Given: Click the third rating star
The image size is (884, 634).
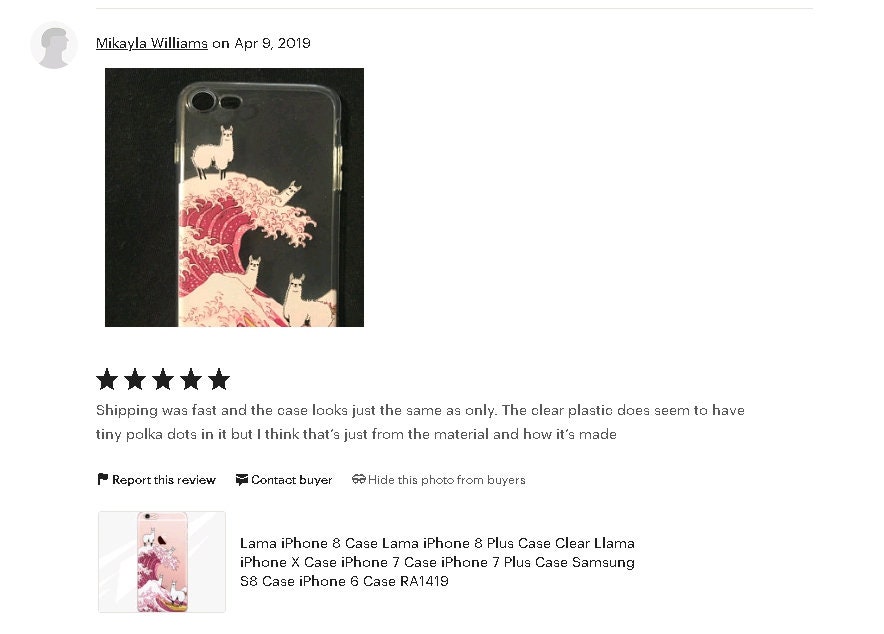Looking at the screenshot, I should point(163,379).
